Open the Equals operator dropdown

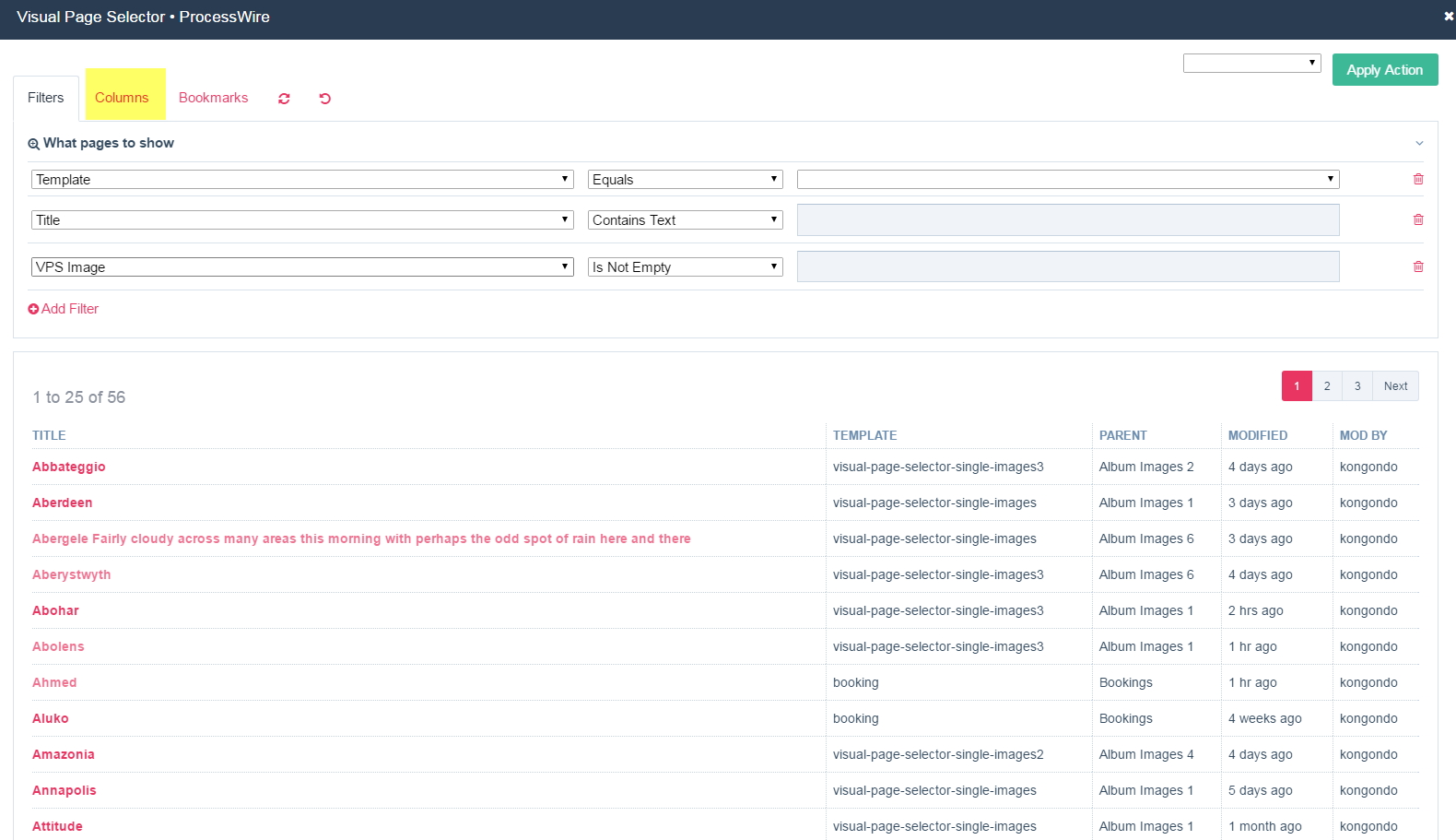click(x=686, y=179)
